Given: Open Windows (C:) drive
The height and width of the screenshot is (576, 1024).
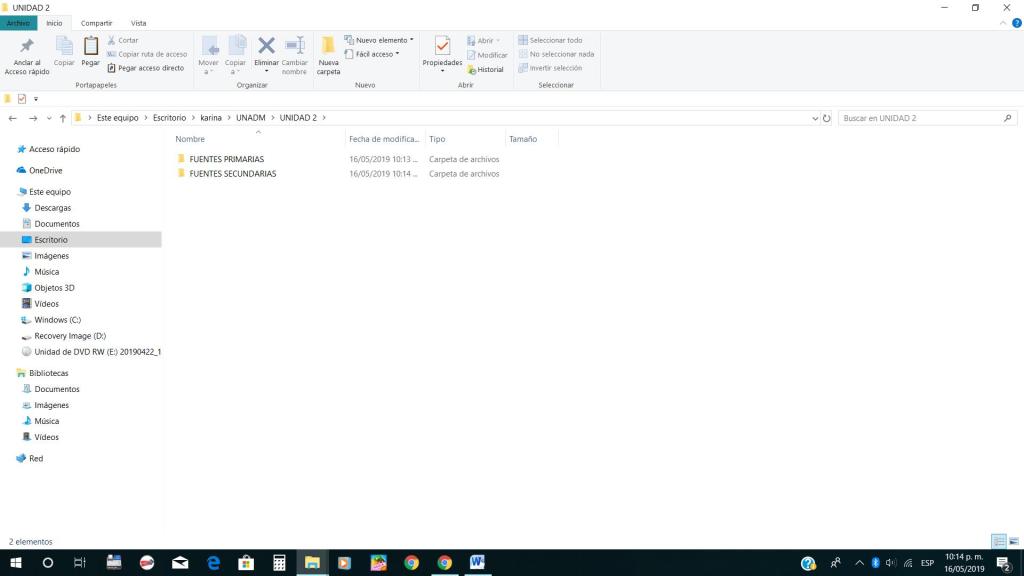Looking at the screenshot, I should tap(57, 319).
